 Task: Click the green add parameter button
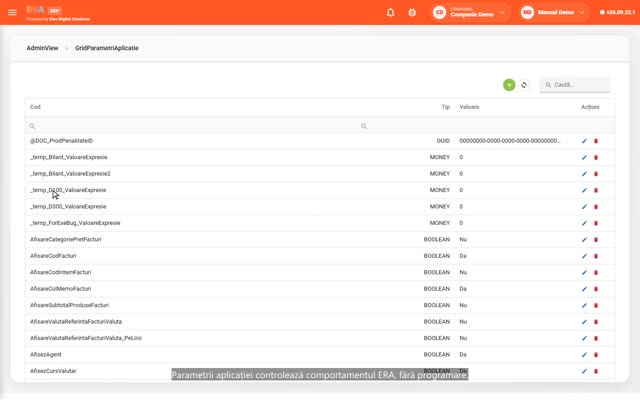[x=509, y=85]
